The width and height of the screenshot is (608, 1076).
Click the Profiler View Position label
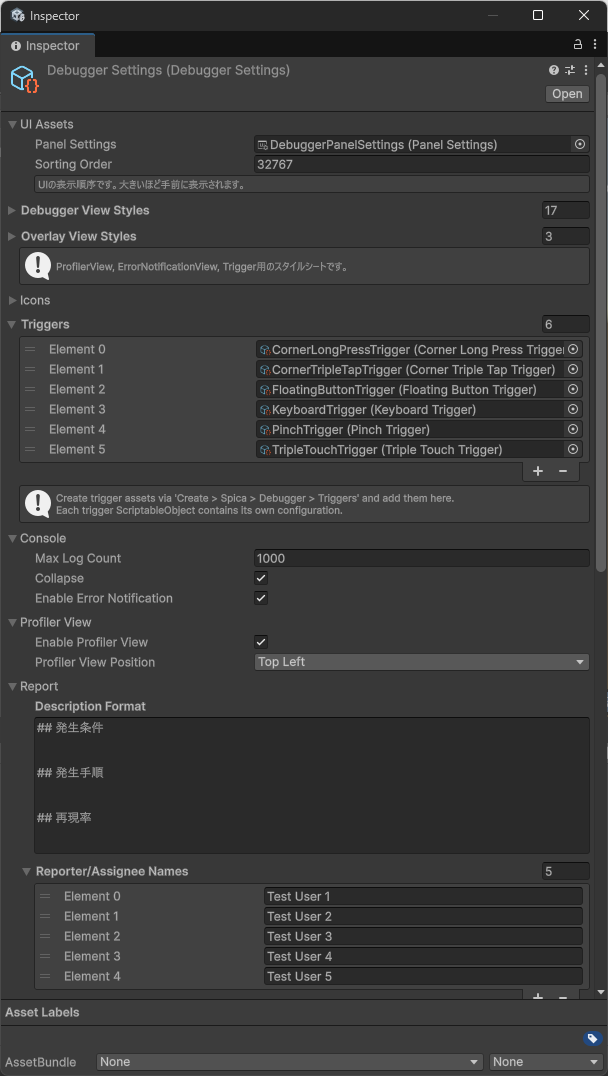(95, 662)
